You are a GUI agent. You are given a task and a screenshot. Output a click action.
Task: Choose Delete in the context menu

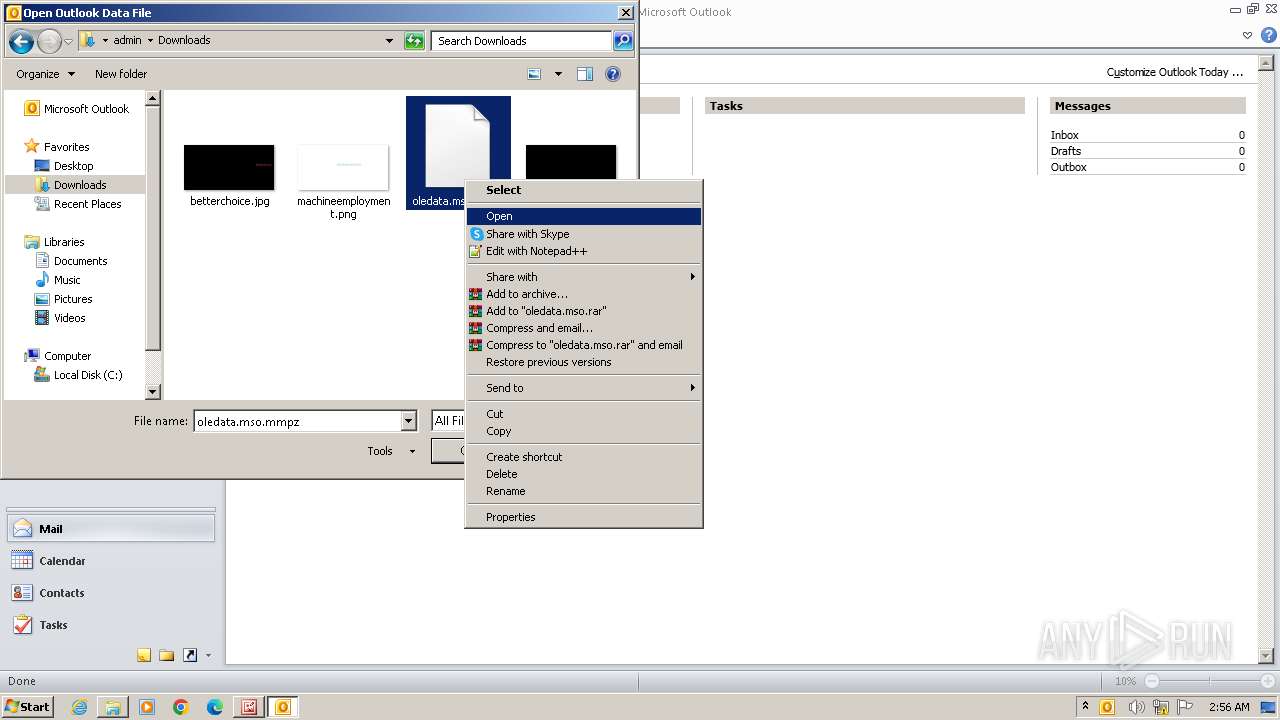(x=584, y=474)
